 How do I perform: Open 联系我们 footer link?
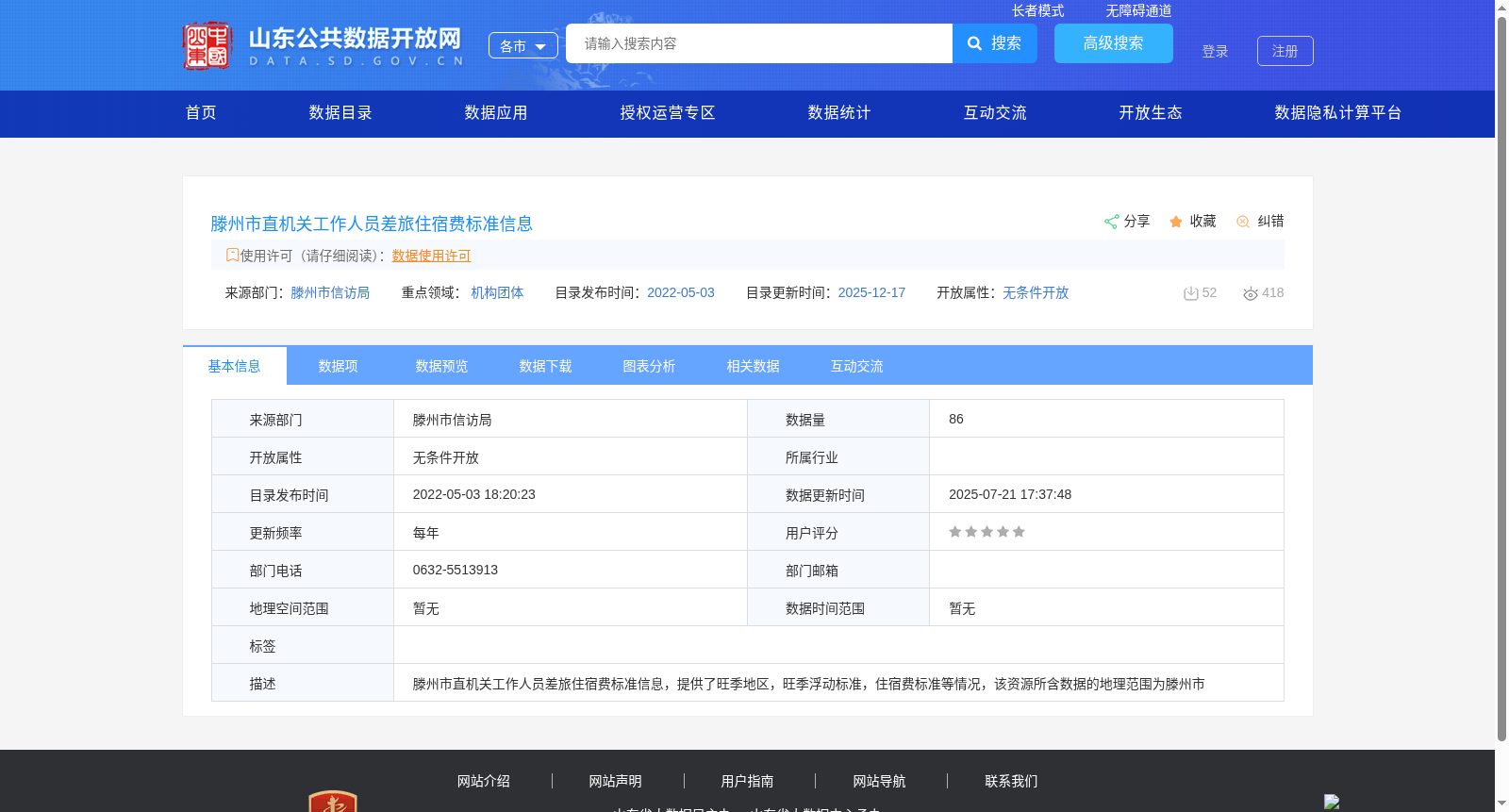[x=1012, y=781]
